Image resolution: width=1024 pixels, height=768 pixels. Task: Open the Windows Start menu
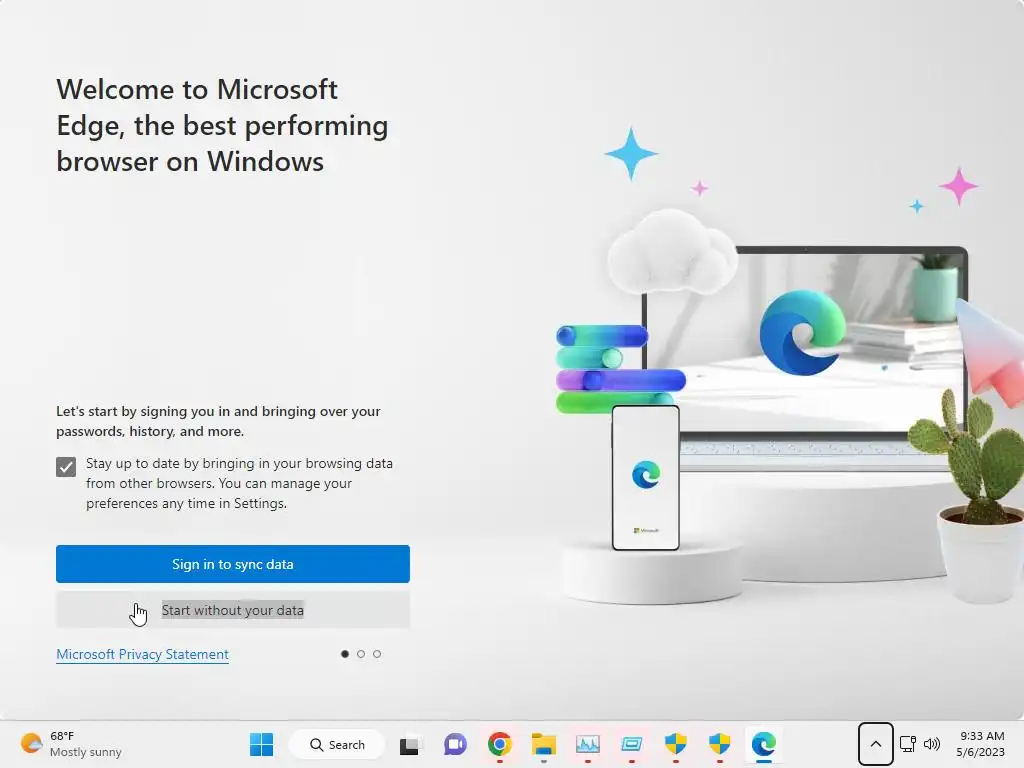[261, 744]
